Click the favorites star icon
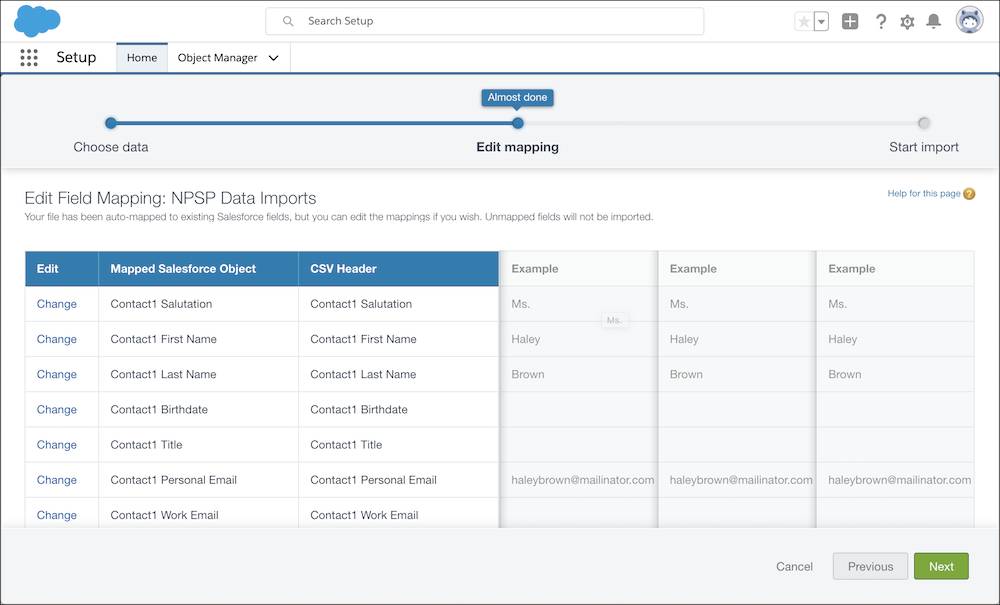This screenshot has width=1000, height=605. click(x=804, y=21)
